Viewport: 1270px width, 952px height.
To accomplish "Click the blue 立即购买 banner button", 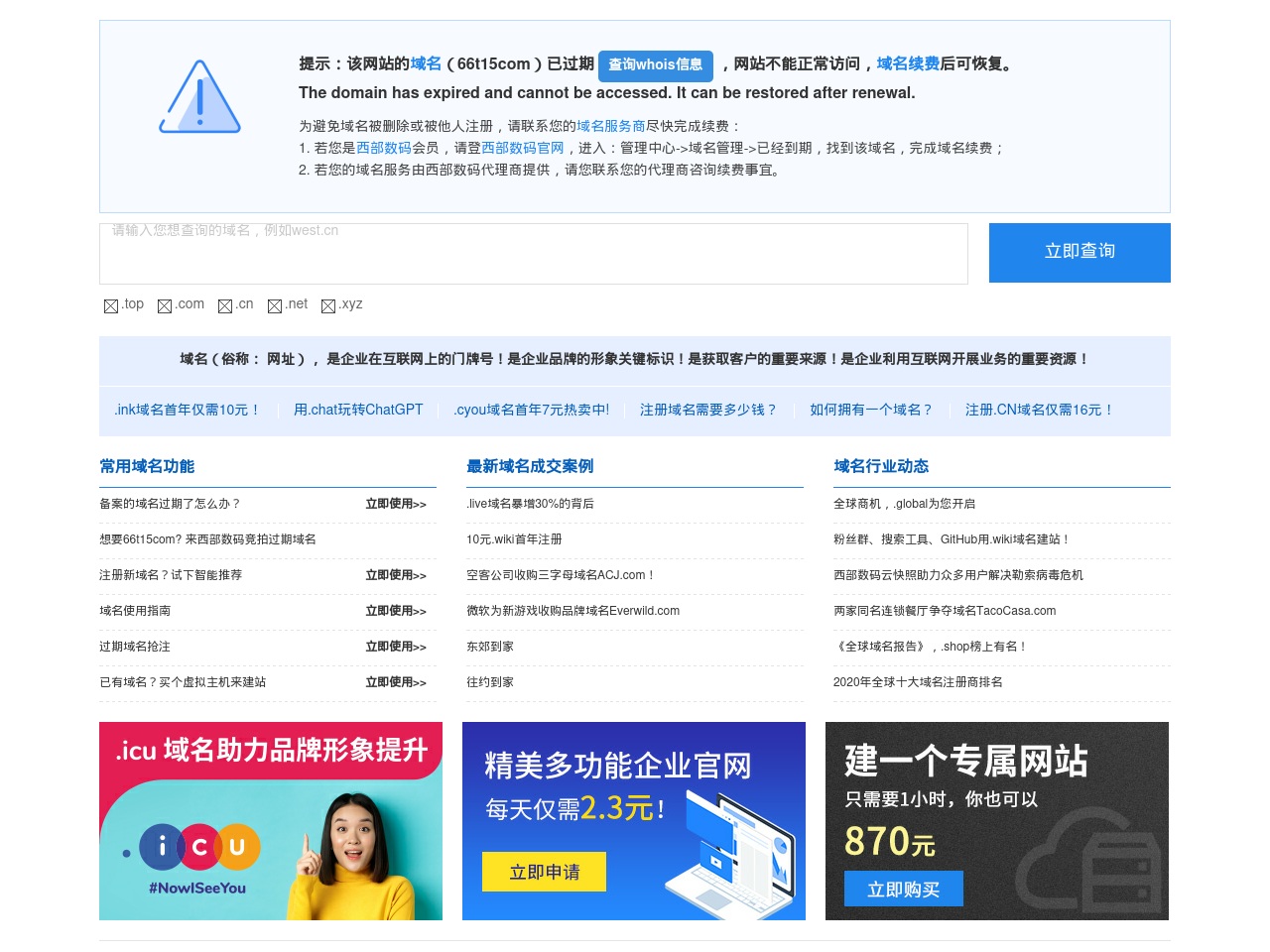I will point(904,890).
